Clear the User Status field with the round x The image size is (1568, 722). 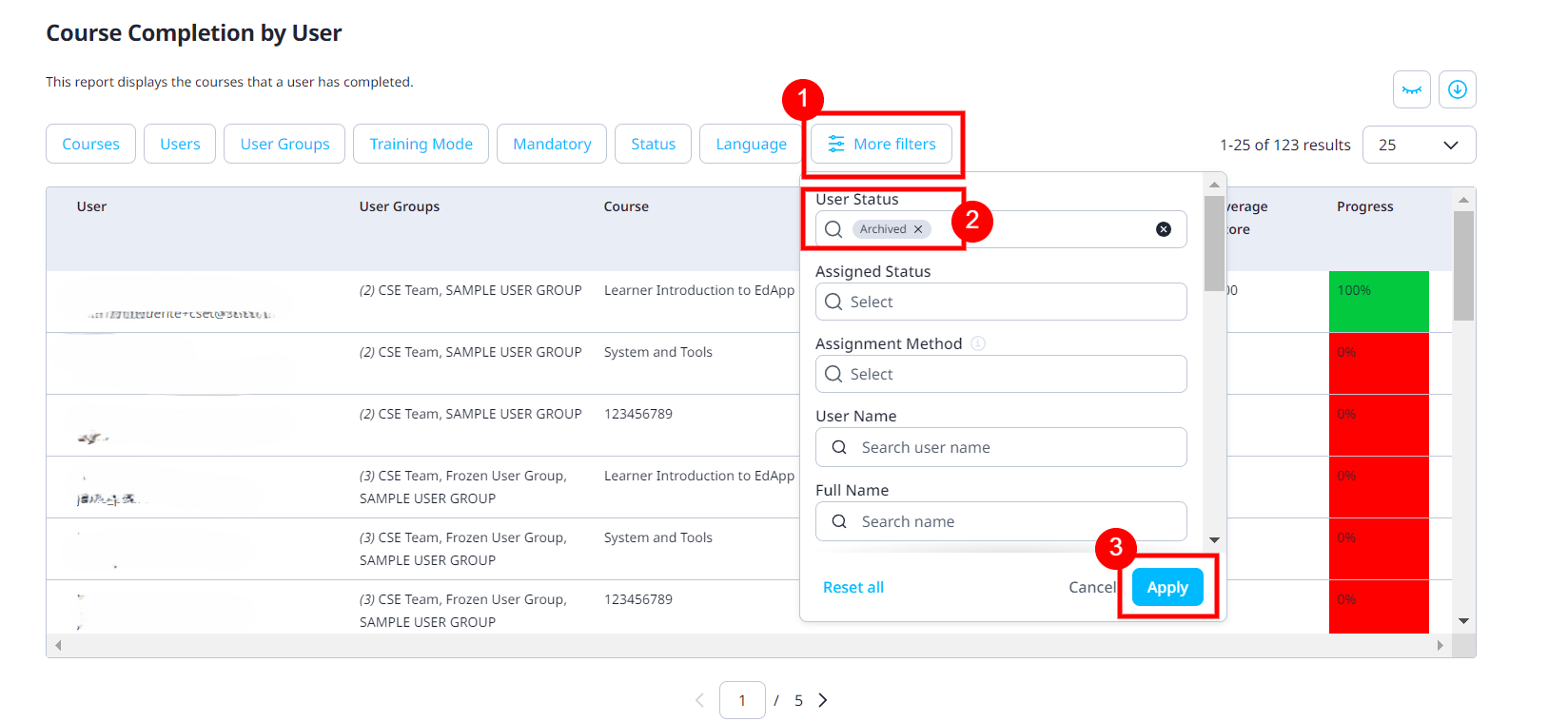tap(1163, 229)
